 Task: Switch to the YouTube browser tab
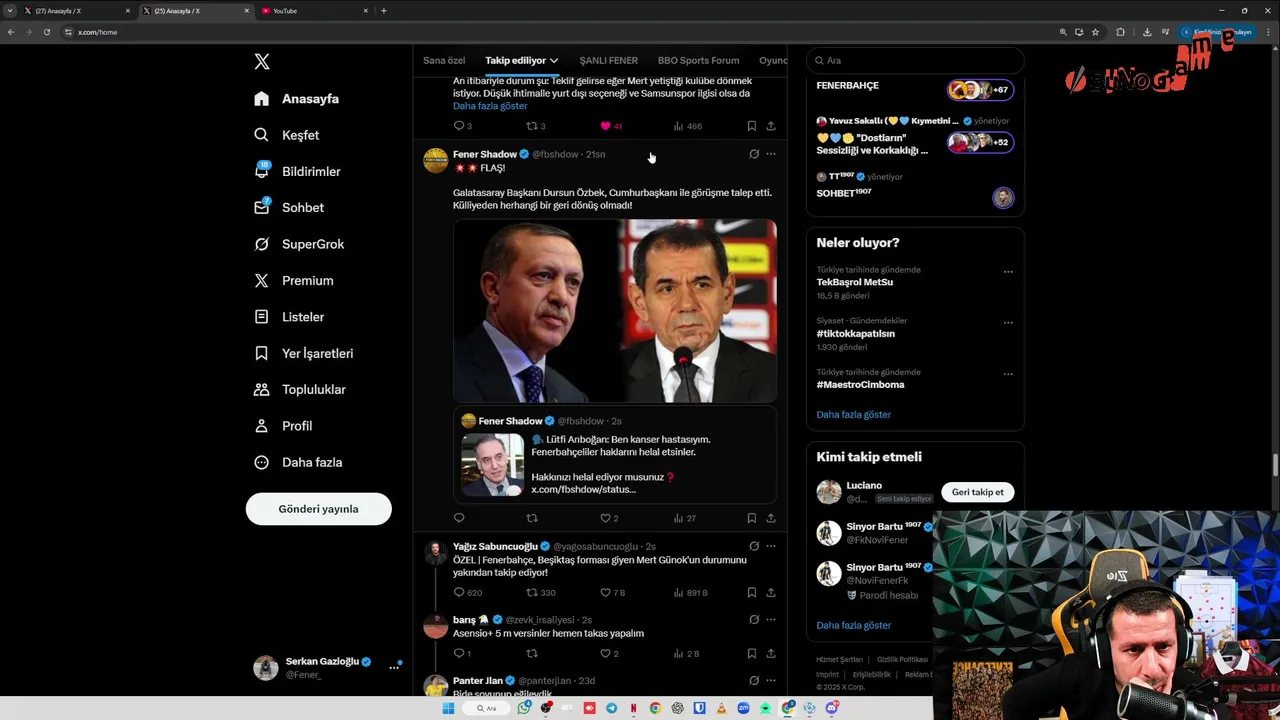(x=314, y=10)
